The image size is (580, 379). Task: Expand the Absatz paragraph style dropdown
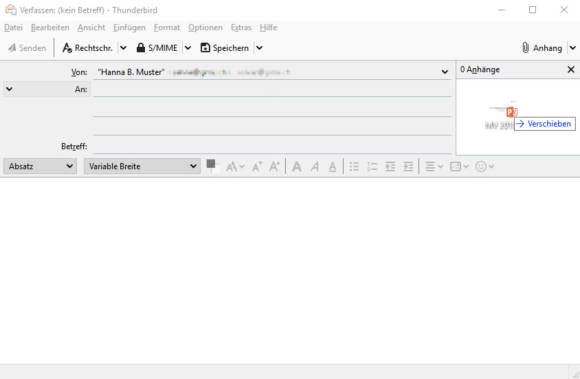(40, 166)
